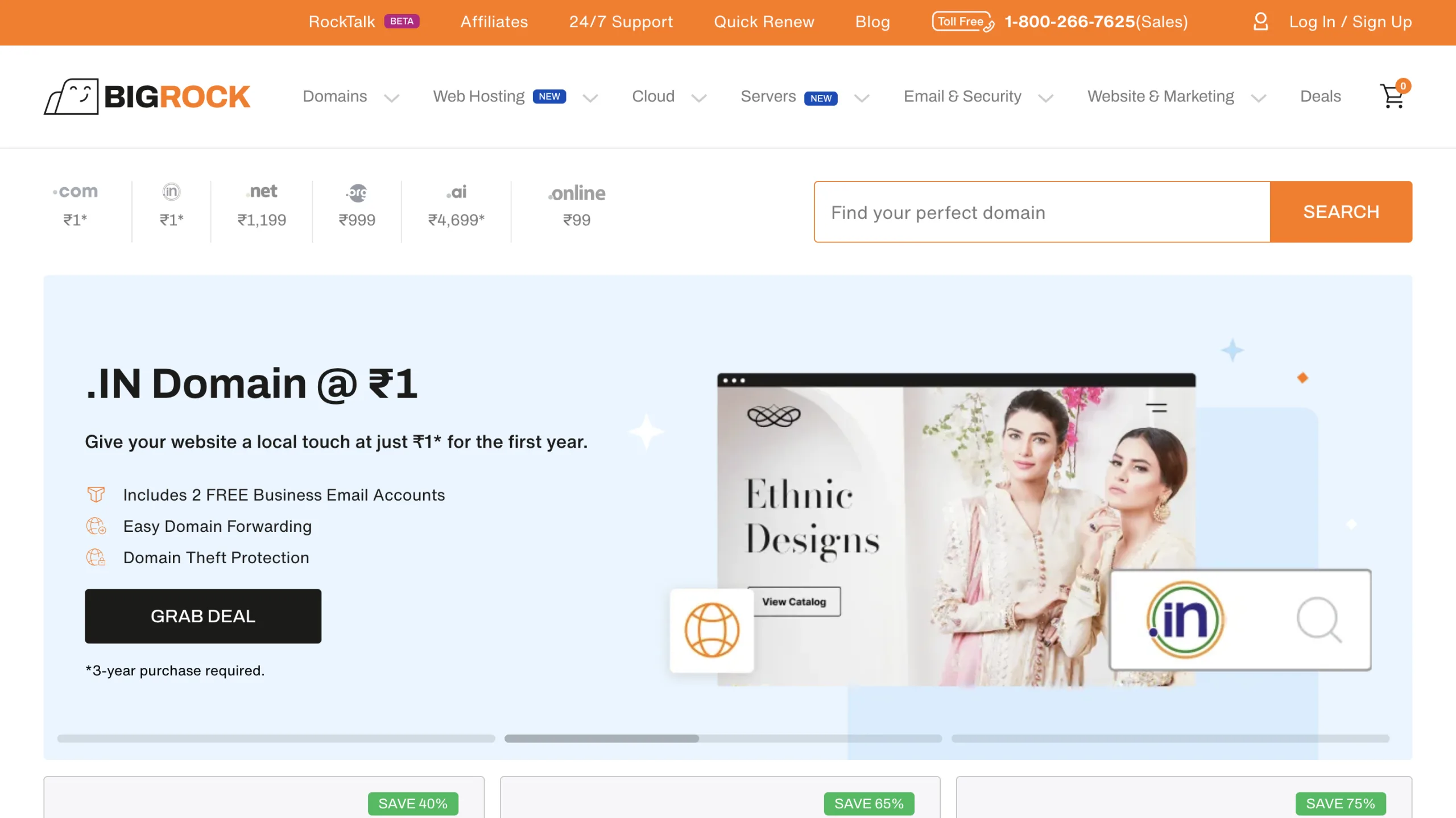The width and height of the screenshot is (1456, 818).
Task: Expand the Website & Marketing menu
Action: coord(1177,97)
